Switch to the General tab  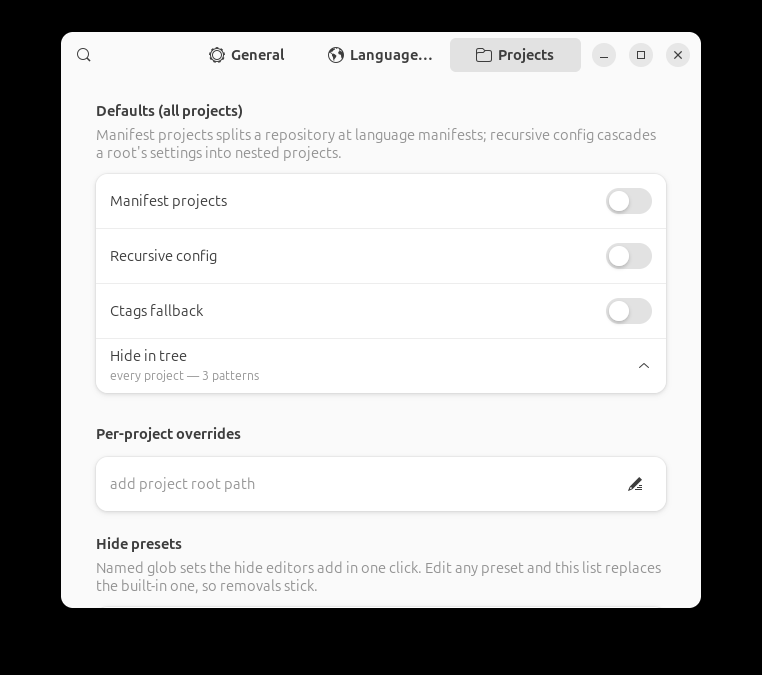247,55
